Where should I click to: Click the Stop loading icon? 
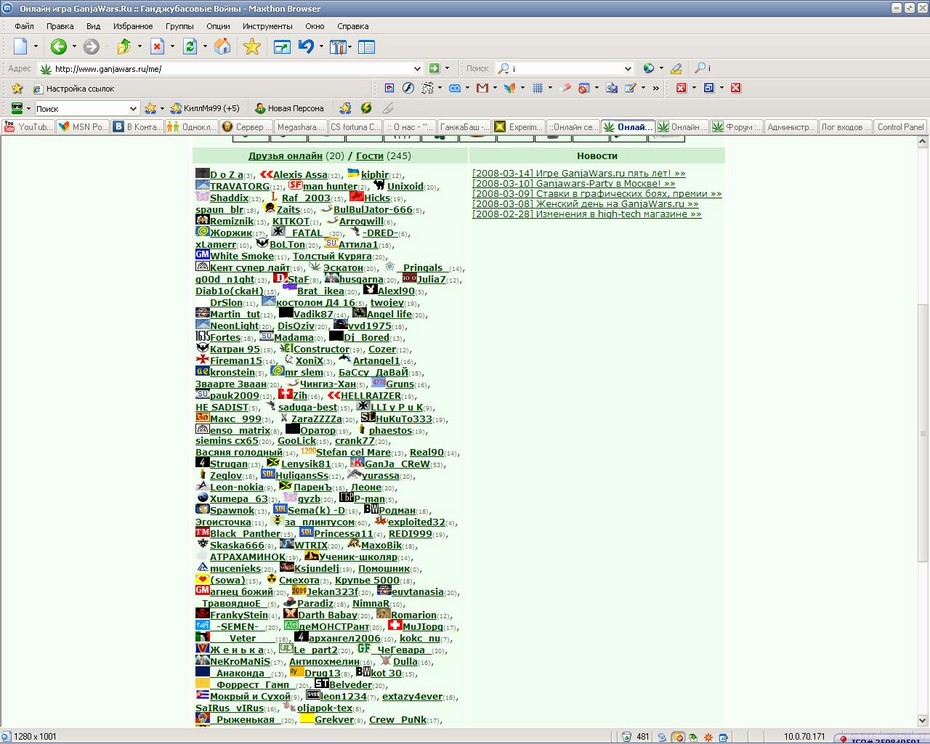(x=157, y=47)
